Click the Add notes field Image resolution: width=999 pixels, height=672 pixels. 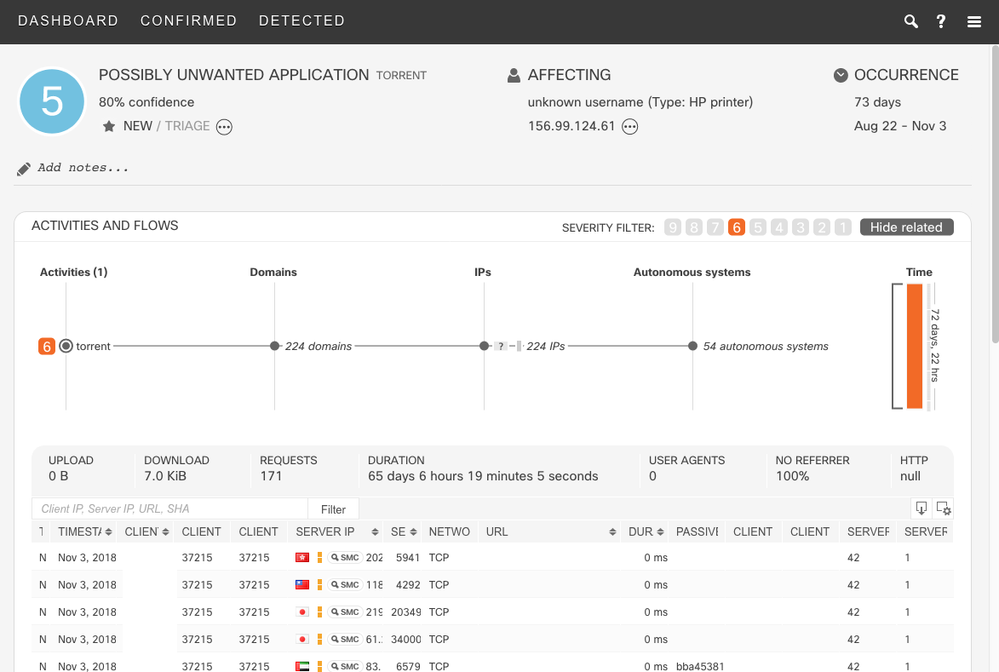coord(83,168)
